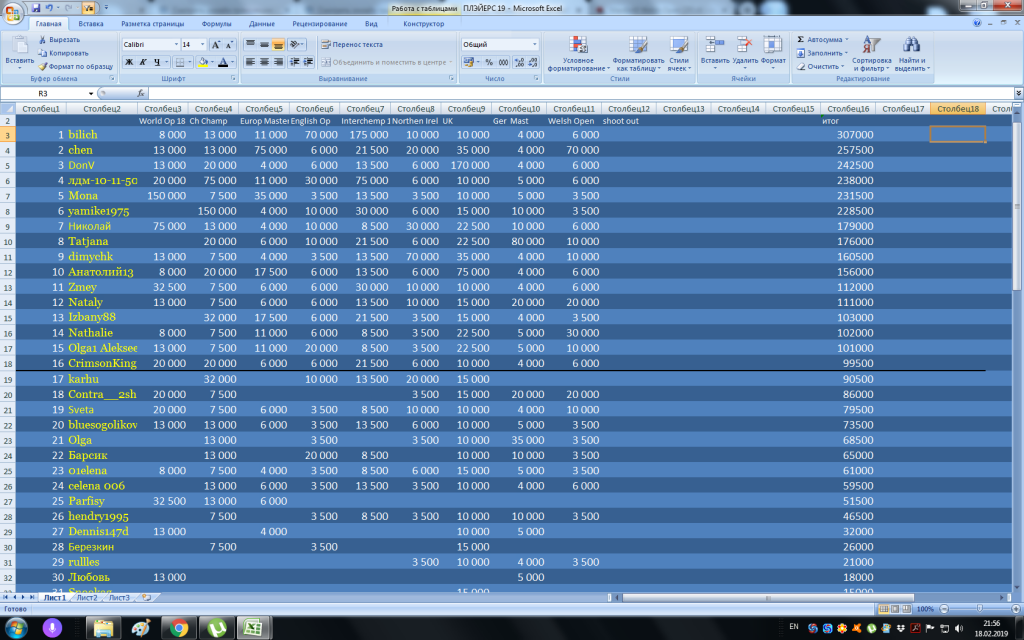1024x640 pixels.
Task: Click the Paste (Вставить) clipboard icon
Action: coord(18,46)
